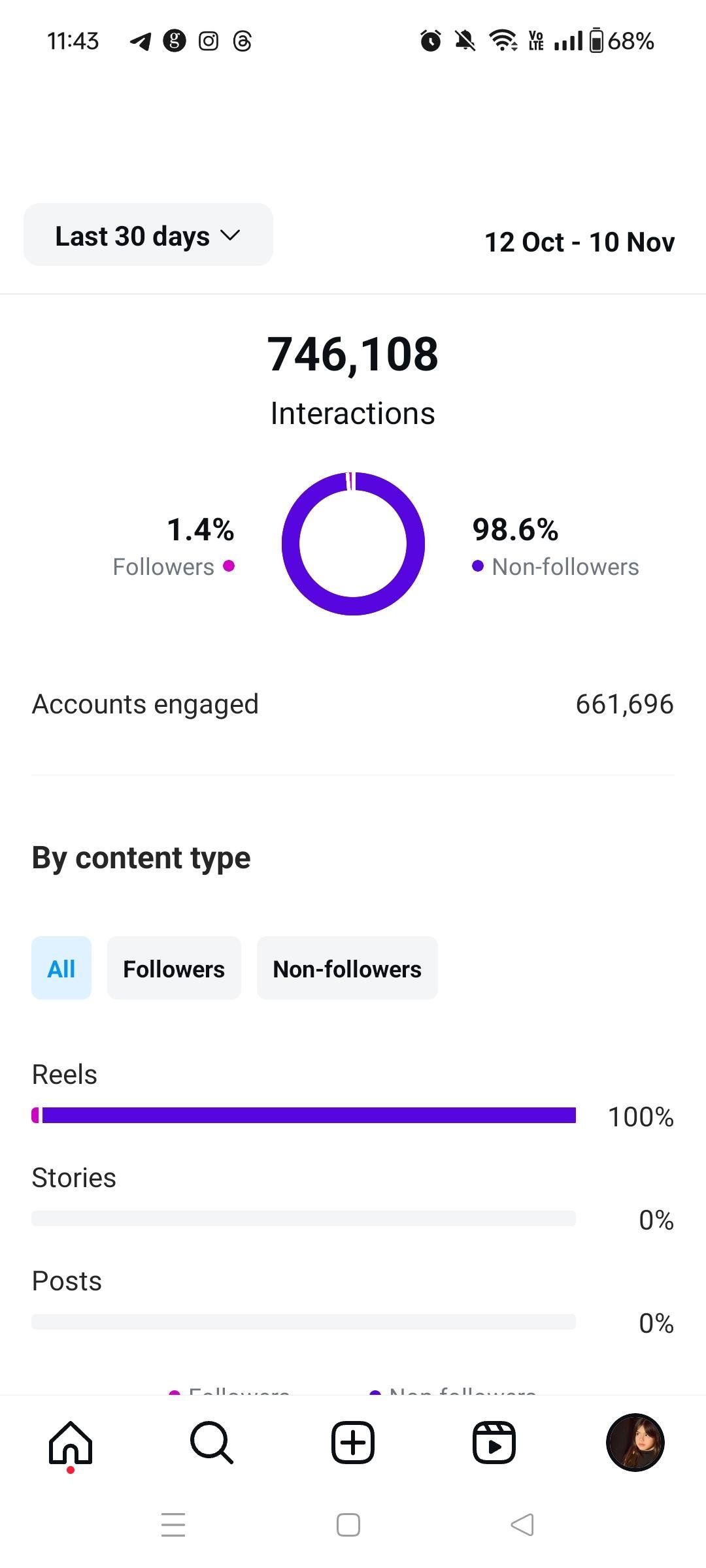
Task: Tap the Instagram status bar notification icon
Action: pyautogui.click(x=209, y=41)
